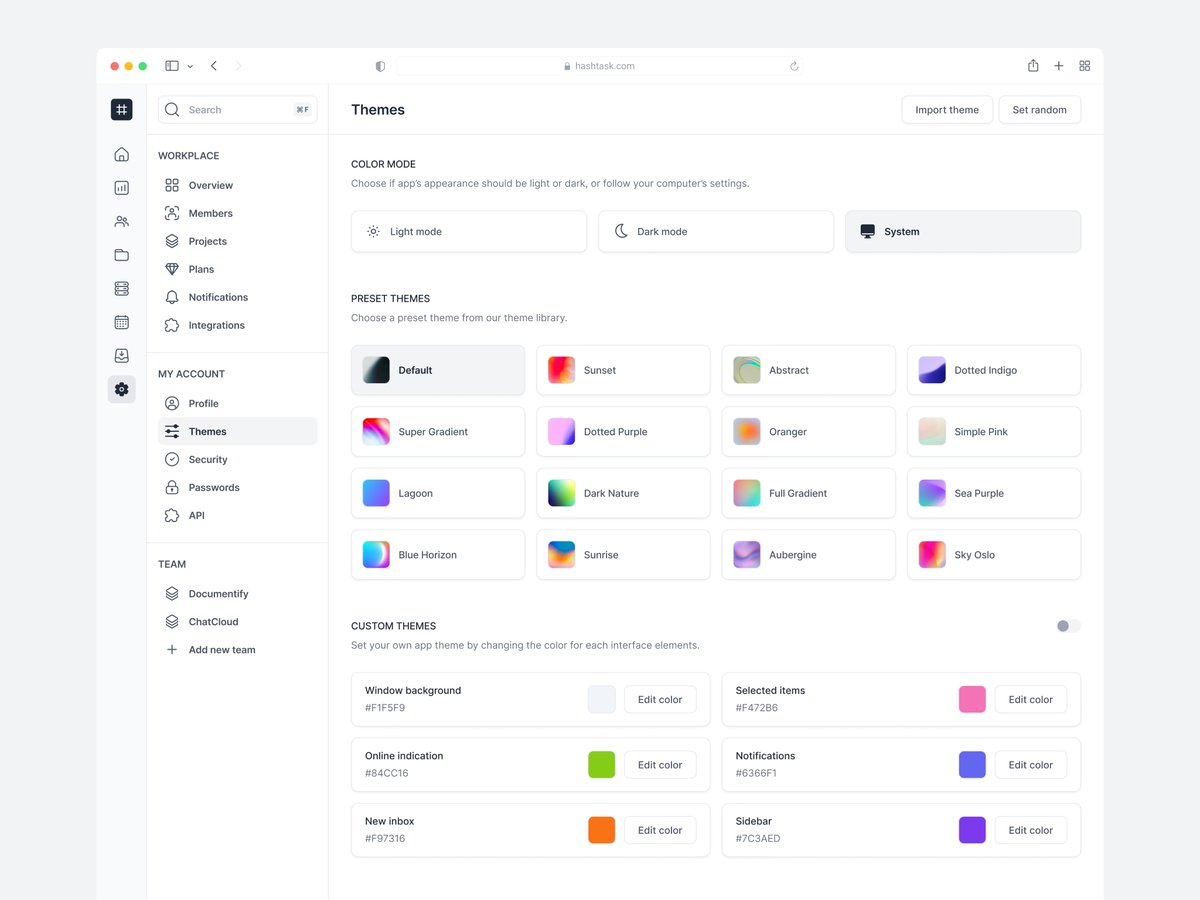Open the bar chart analytics rail icon

[x=121, y=188]
